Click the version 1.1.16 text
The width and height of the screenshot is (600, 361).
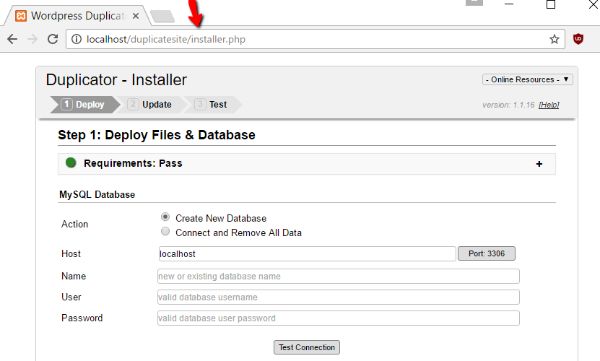point(508,105)
